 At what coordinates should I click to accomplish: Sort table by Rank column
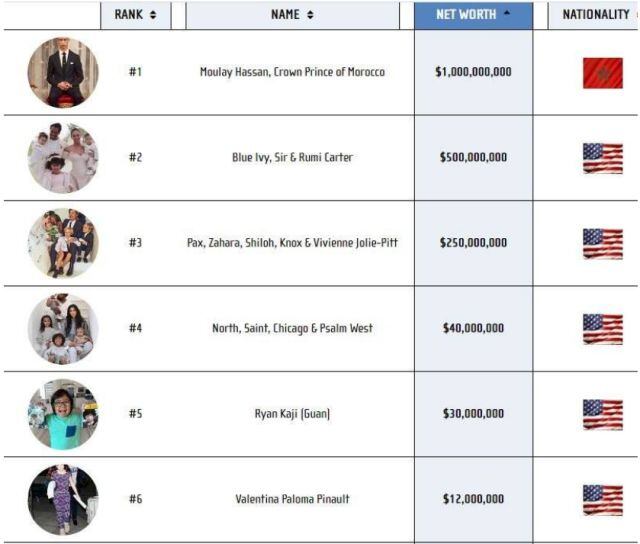[x=135, y=15]
